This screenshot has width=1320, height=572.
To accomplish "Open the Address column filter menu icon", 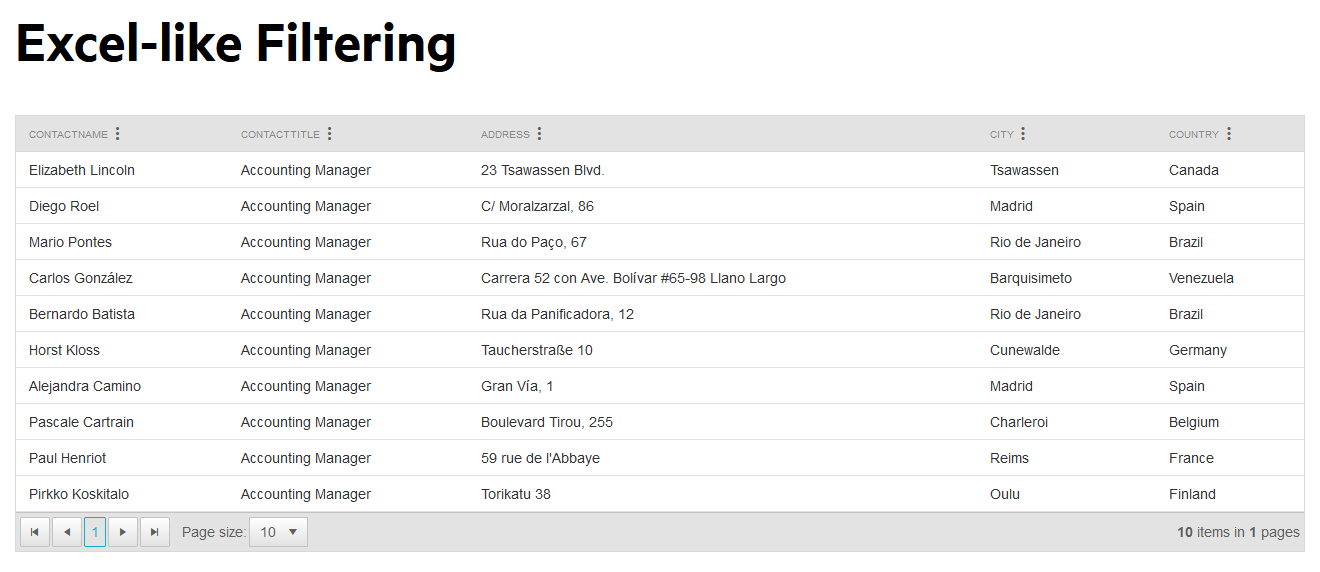I will pos(540,134).
